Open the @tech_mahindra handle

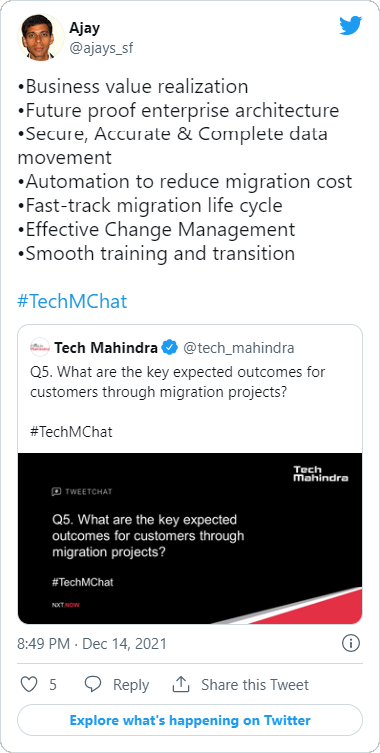(239, 347)
